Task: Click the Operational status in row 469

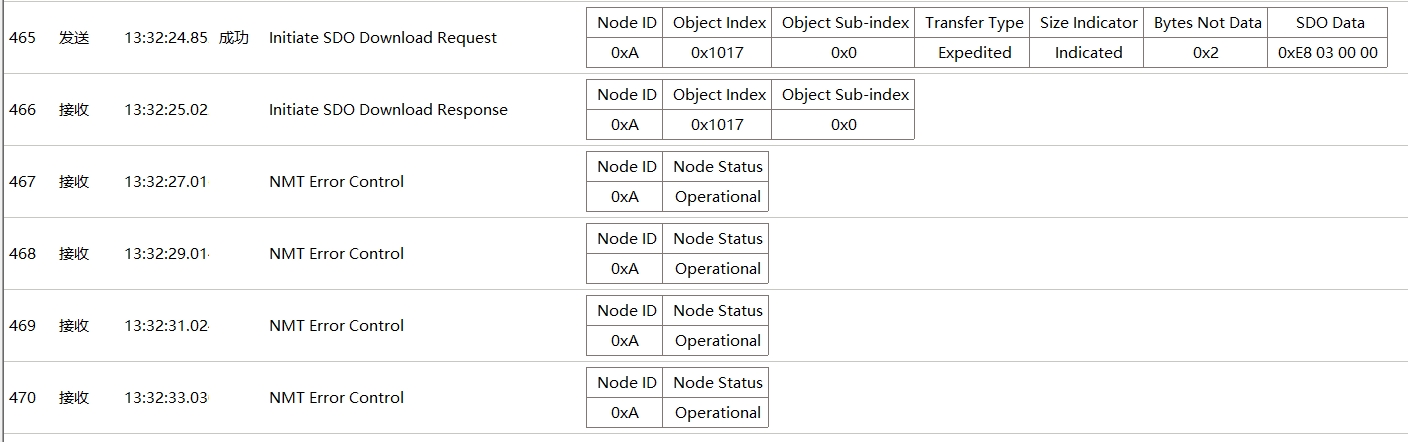Action: point(717,341)
